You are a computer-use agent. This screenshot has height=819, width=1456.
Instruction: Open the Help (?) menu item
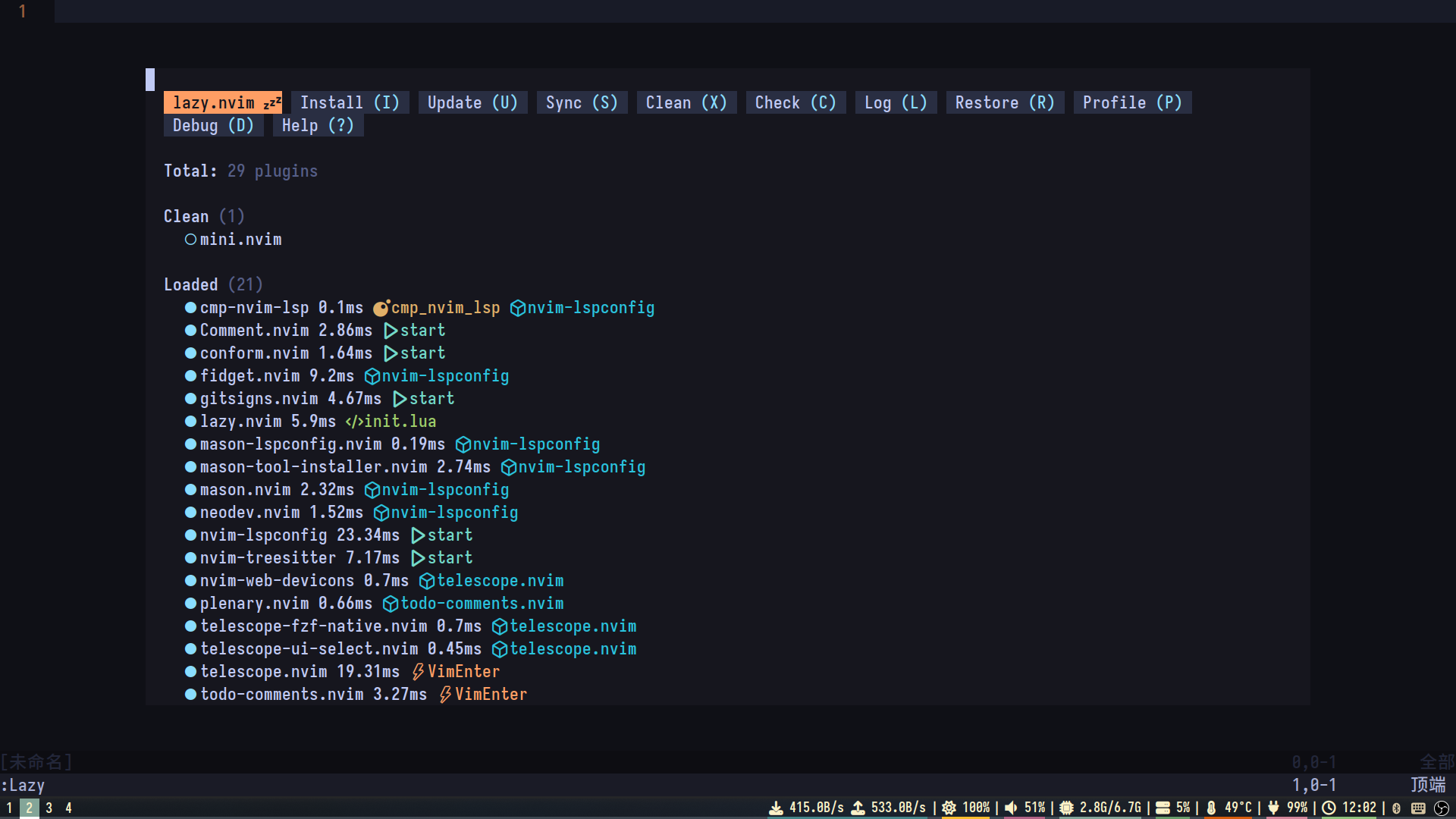[x=318, y=125]
